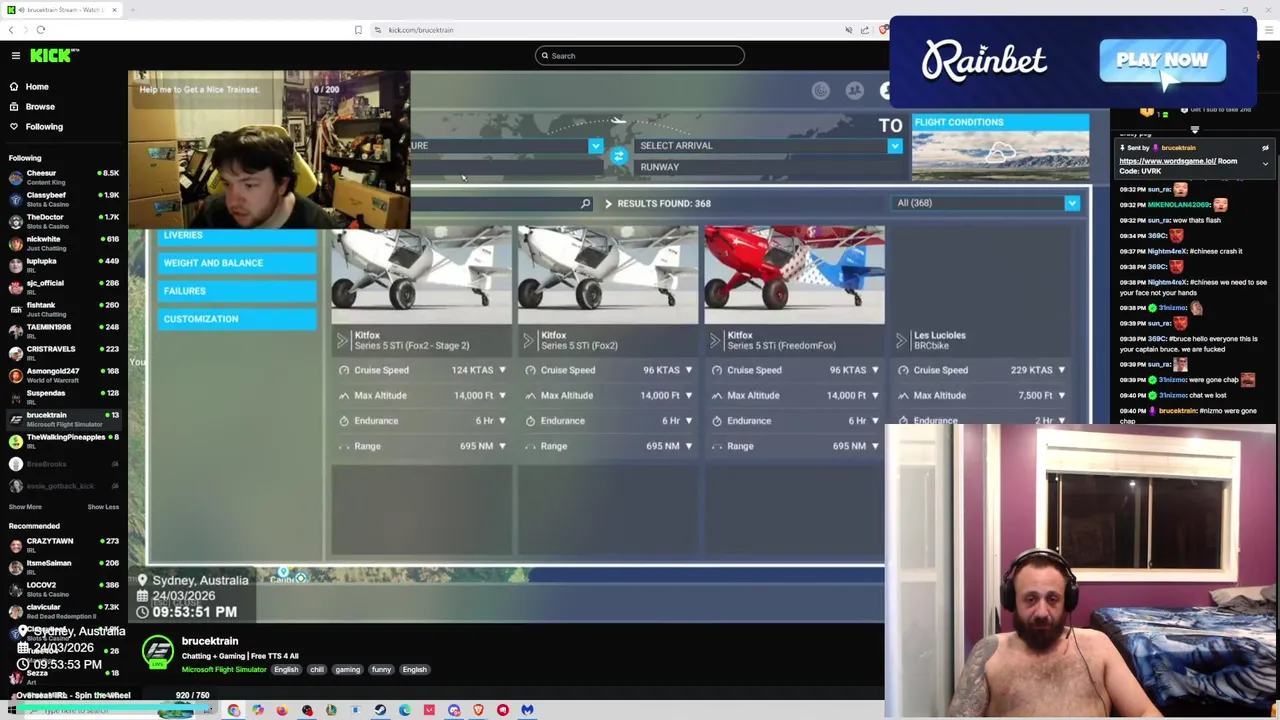Open Cruise Speed 124 KTAS dropdown
Image resolution: width=1280 pixels, height=720 pixels.
click(502, 370)
